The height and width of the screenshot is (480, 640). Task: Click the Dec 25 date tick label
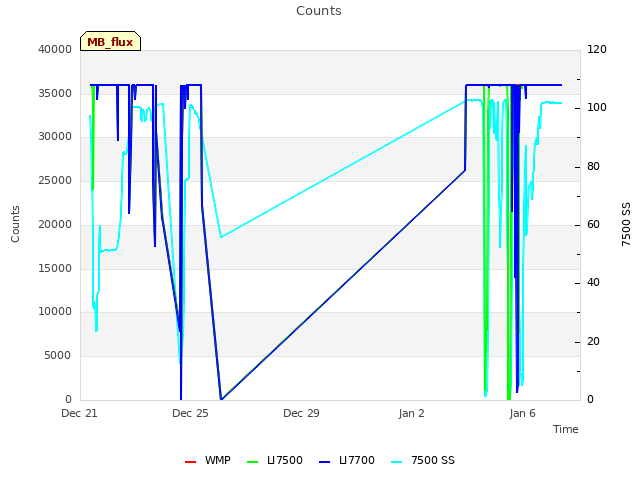[x=190, y=413]
